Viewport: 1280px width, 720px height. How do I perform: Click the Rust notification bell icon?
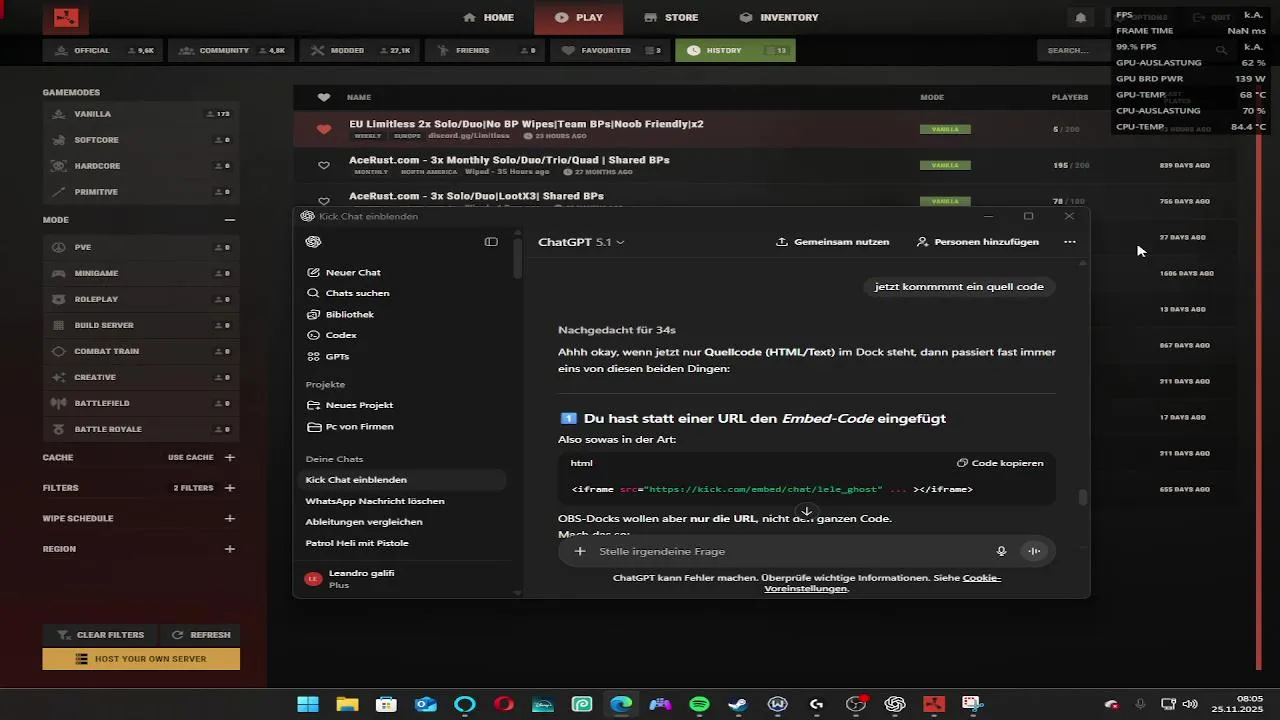[x=1081, y=17]
